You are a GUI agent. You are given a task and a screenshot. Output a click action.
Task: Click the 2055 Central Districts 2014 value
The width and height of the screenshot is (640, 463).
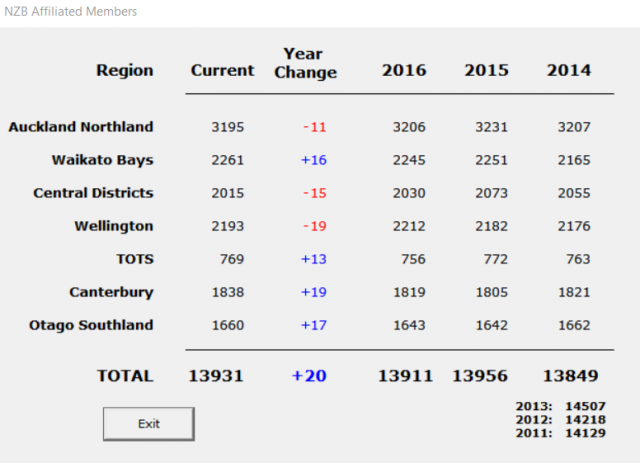point(574,193)
